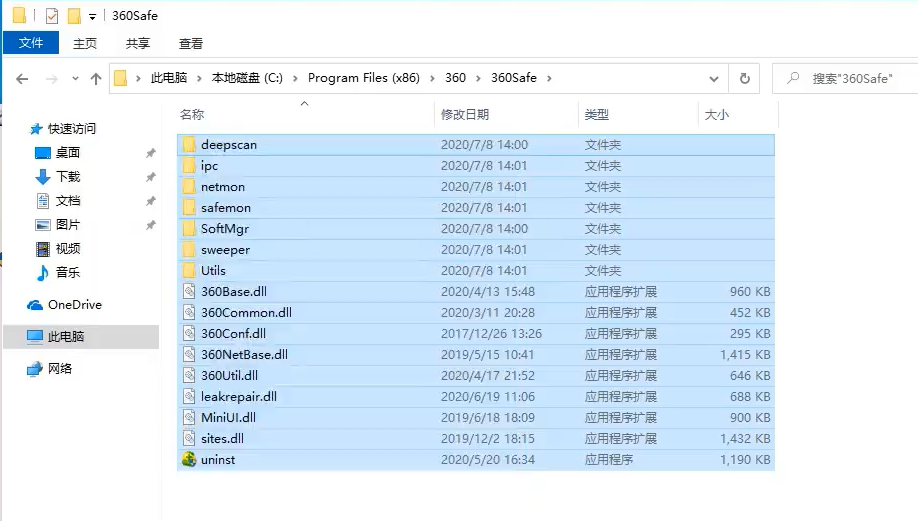Expand chevron after 360Safe in breadcrumb
918x521 pixels.
tap(549, 78)
